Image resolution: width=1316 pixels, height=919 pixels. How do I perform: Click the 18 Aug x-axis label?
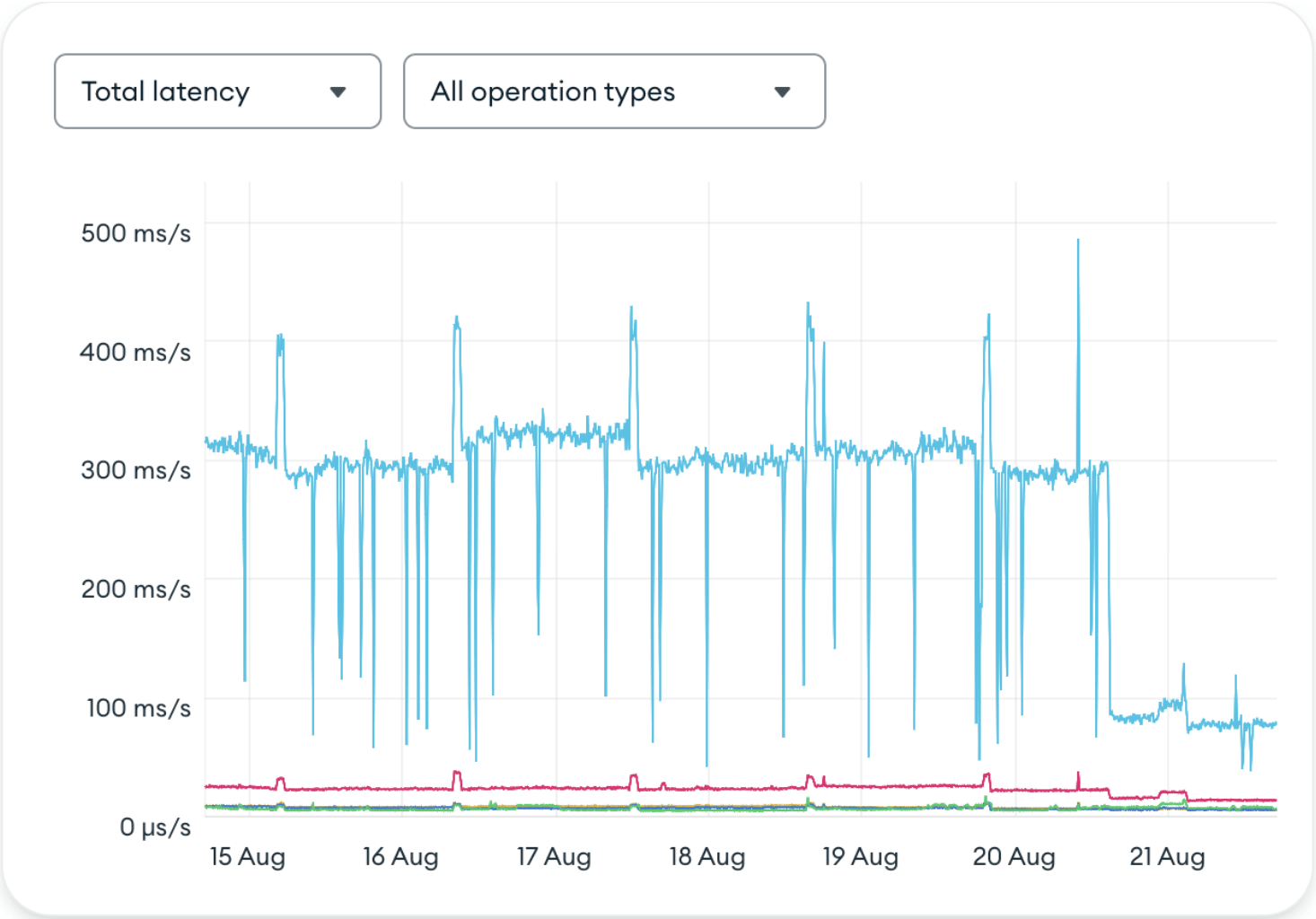tap(707, 857)
